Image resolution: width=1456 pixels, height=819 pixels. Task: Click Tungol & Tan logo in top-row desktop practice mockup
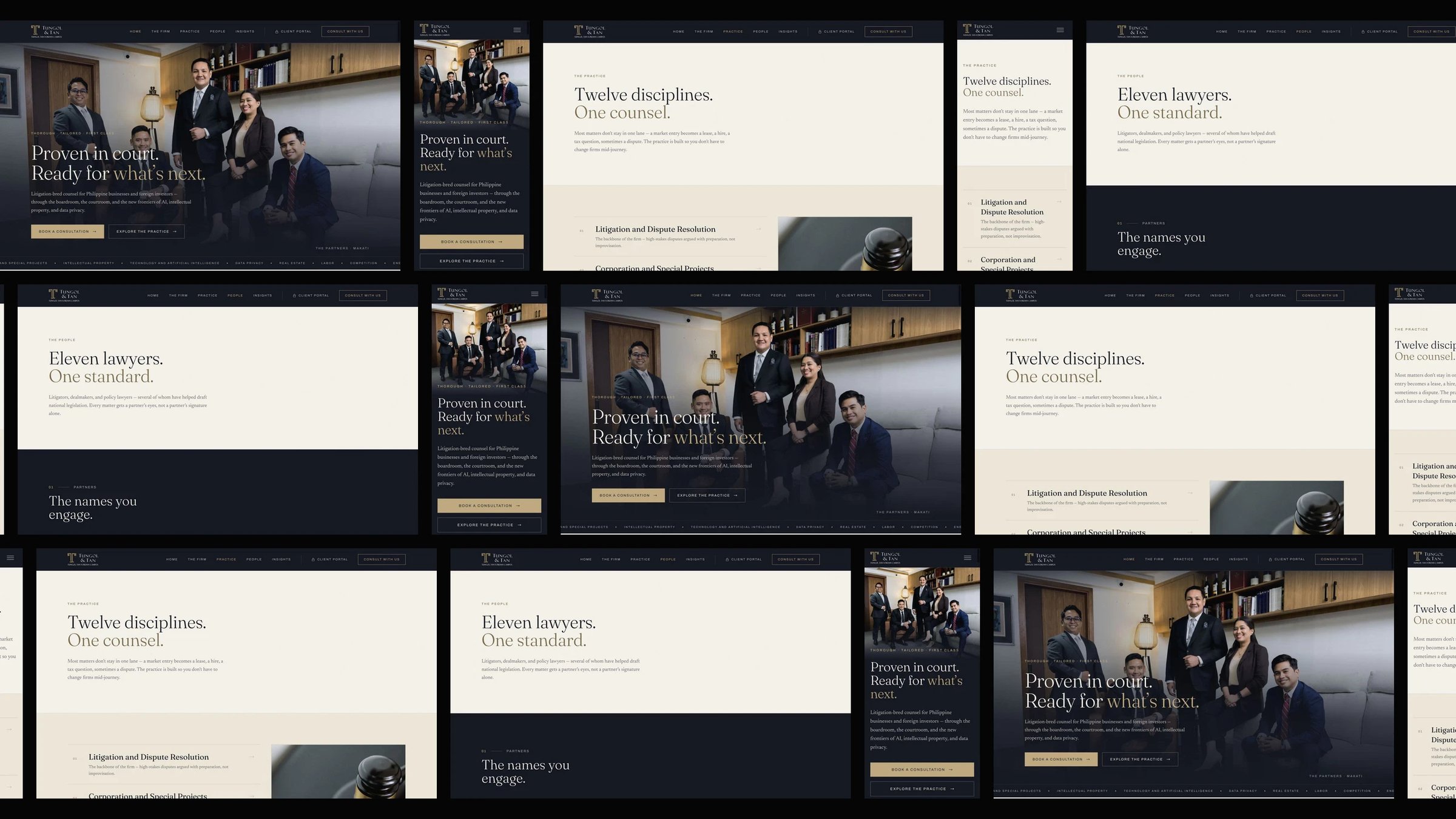tap(590, 31)
